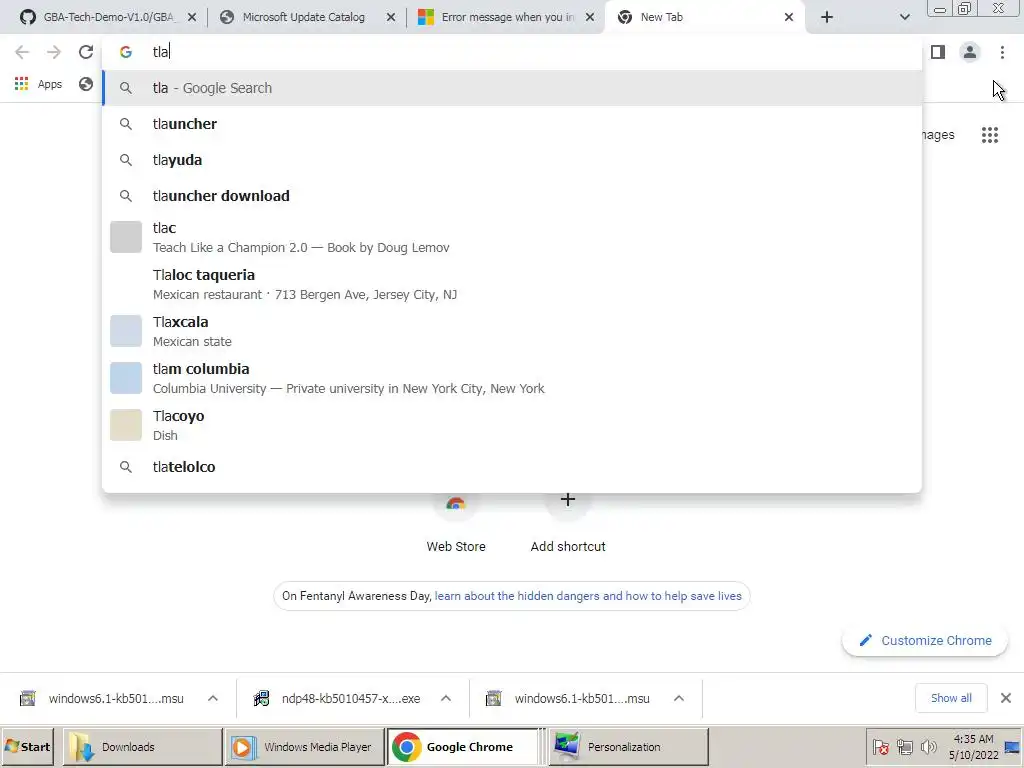Expand options for last msu download
This screenshot has height=768, width=1024.
[679, 699]
